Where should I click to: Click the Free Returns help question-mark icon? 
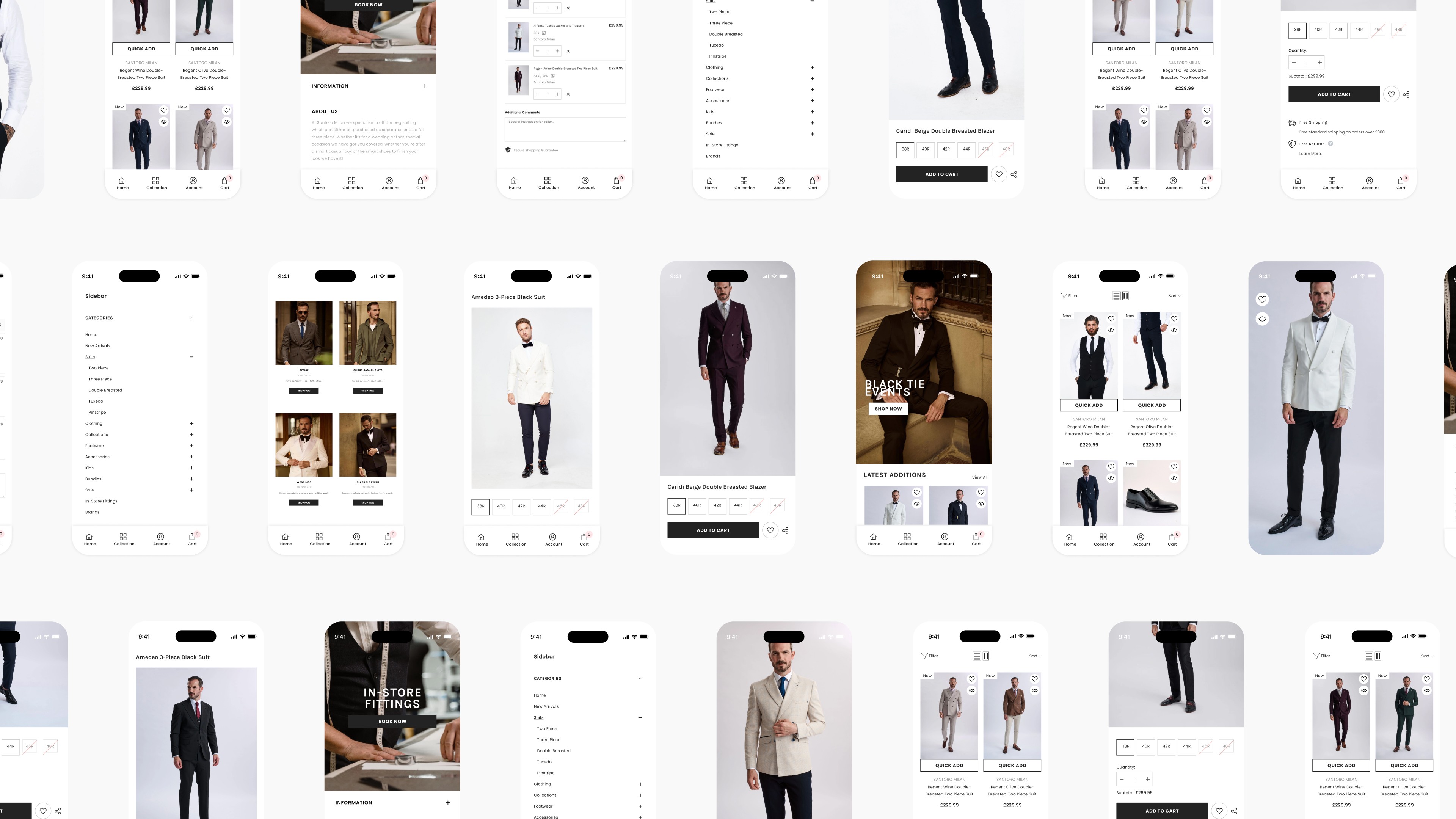1330,144
